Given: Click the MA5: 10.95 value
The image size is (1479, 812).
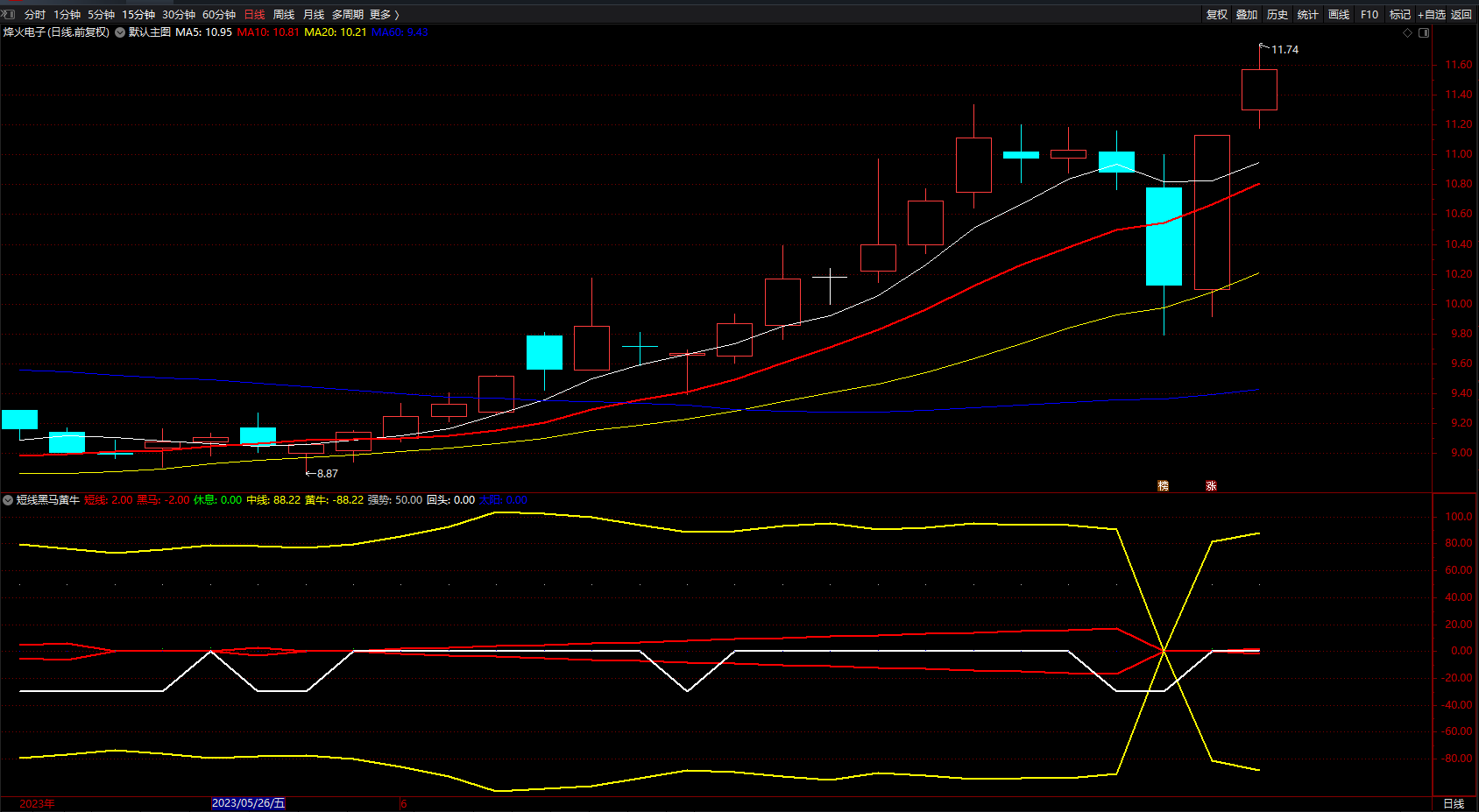Looking at the screenshot, I should [204, 32].
